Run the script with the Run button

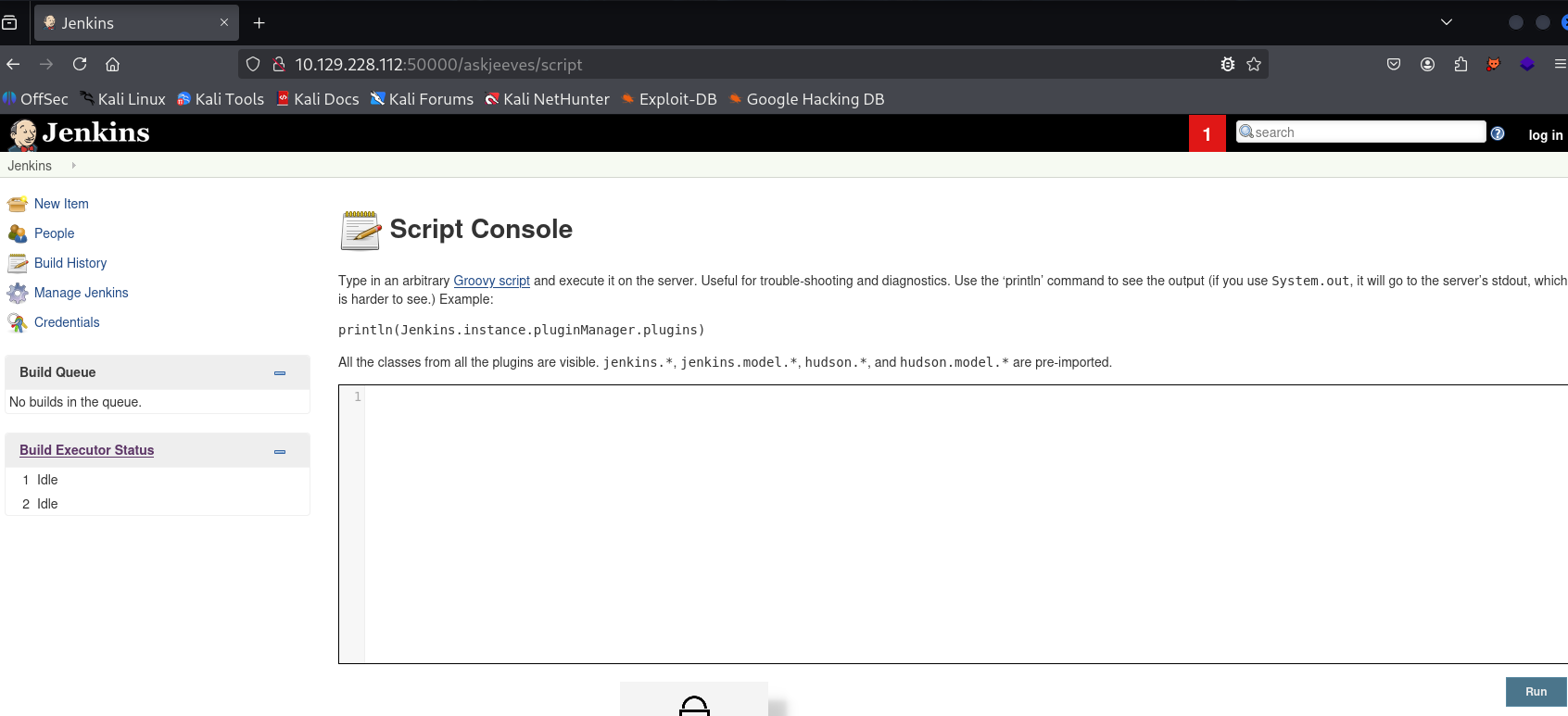pos(1536,692)
